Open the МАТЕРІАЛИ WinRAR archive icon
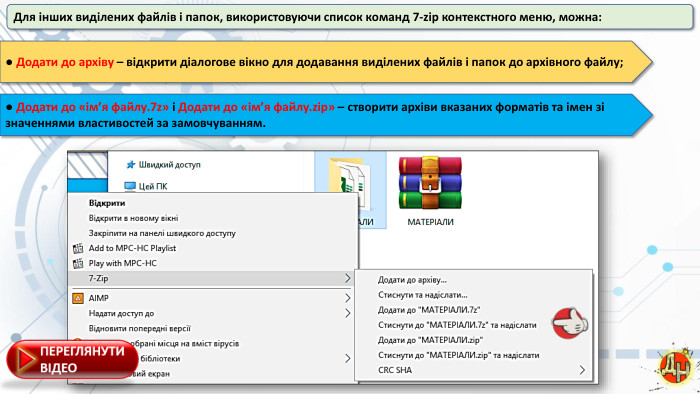This screenshot has width=700, height=394. coord(430,183)
